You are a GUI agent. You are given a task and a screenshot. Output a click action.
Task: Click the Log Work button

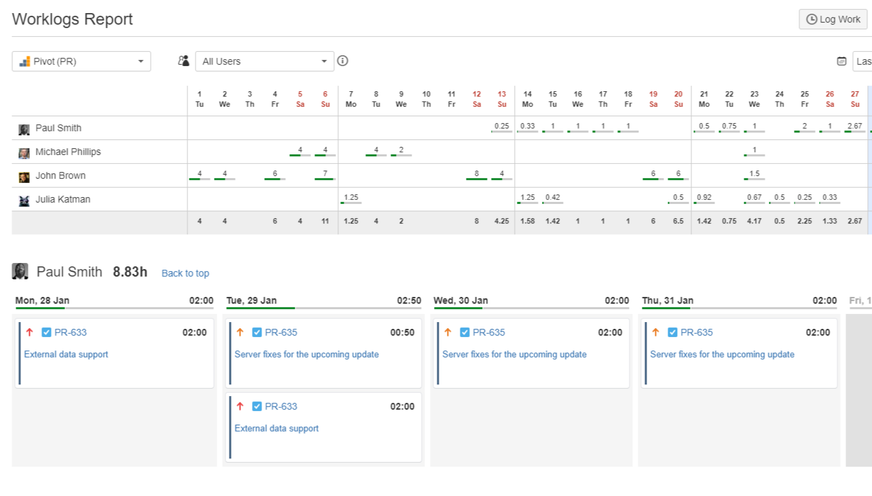(x=833, y=19)
